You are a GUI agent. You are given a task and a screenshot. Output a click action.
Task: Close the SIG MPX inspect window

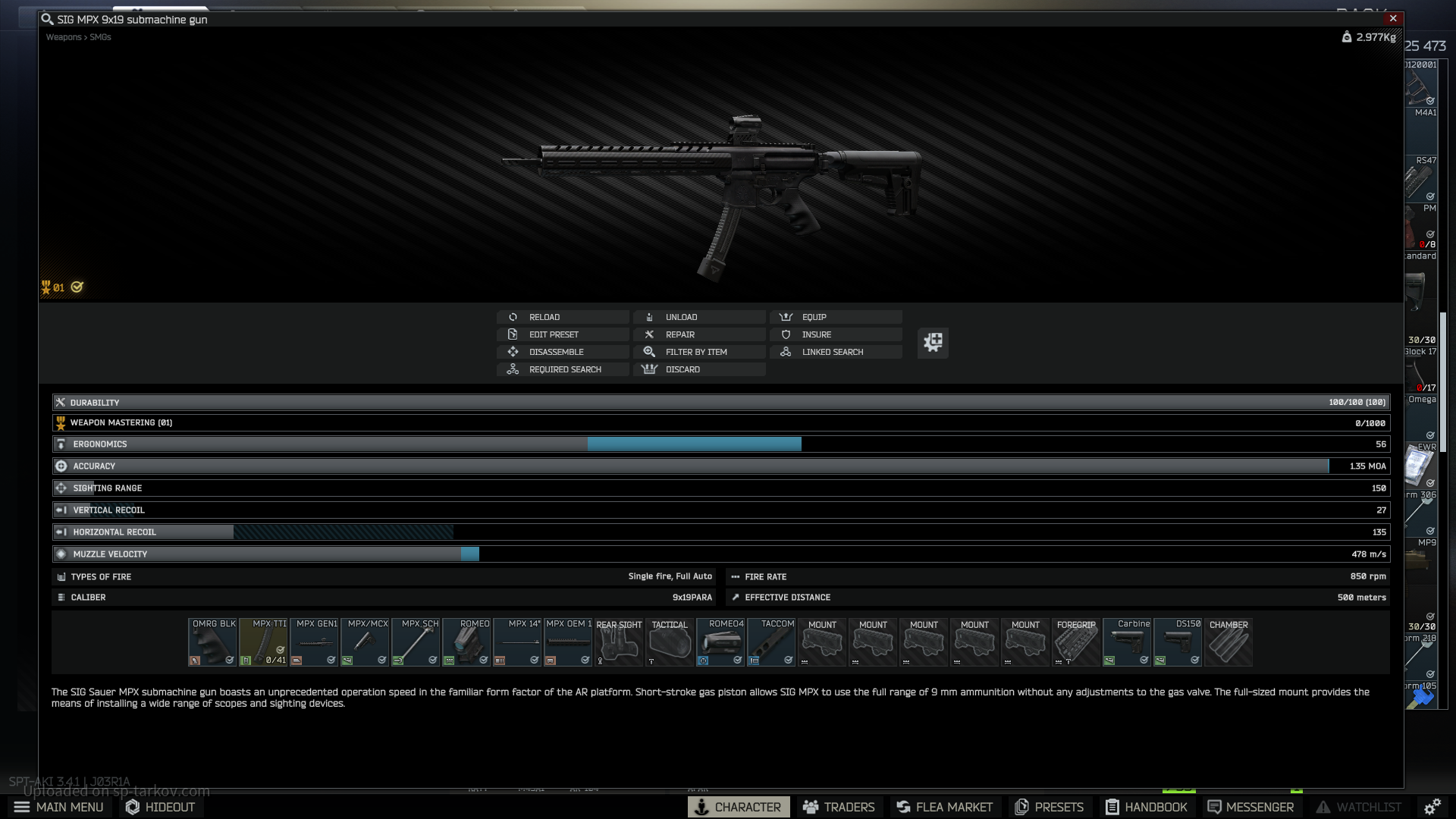[x=1393, y=19]
